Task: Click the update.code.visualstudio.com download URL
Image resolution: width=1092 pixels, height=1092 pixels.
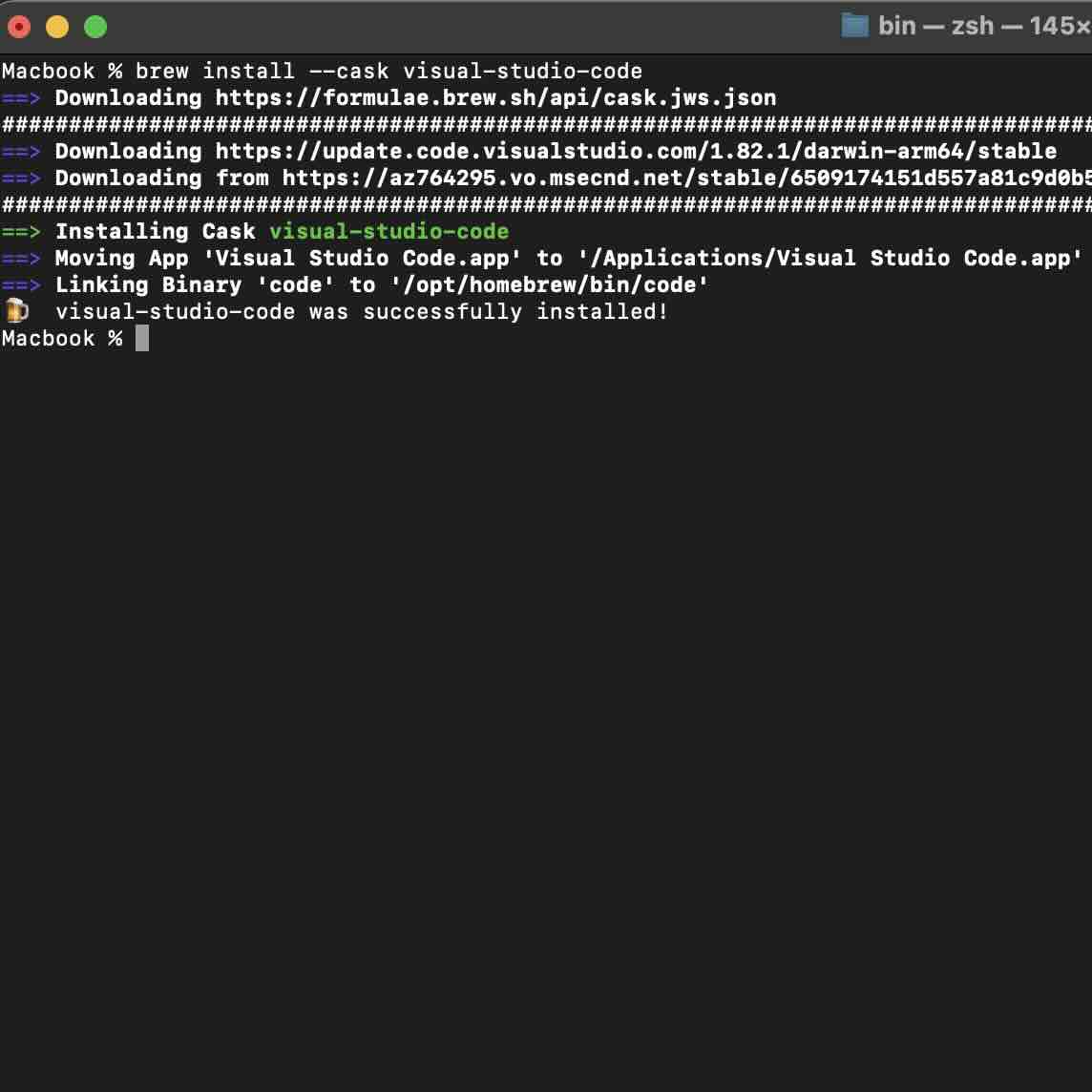Action: (x=636, y=151)
